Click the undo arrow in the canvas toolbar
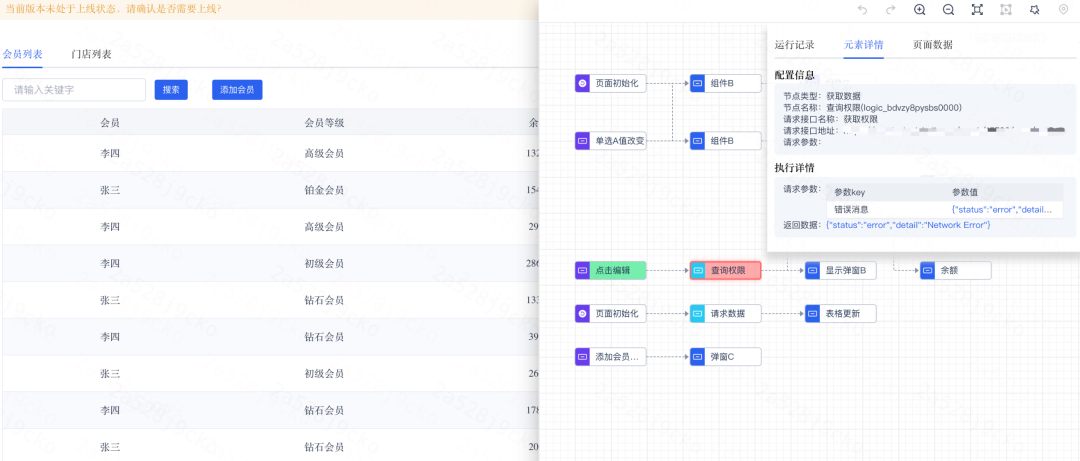This screenshot has width=1080, height=461. [x=862, y=10]
